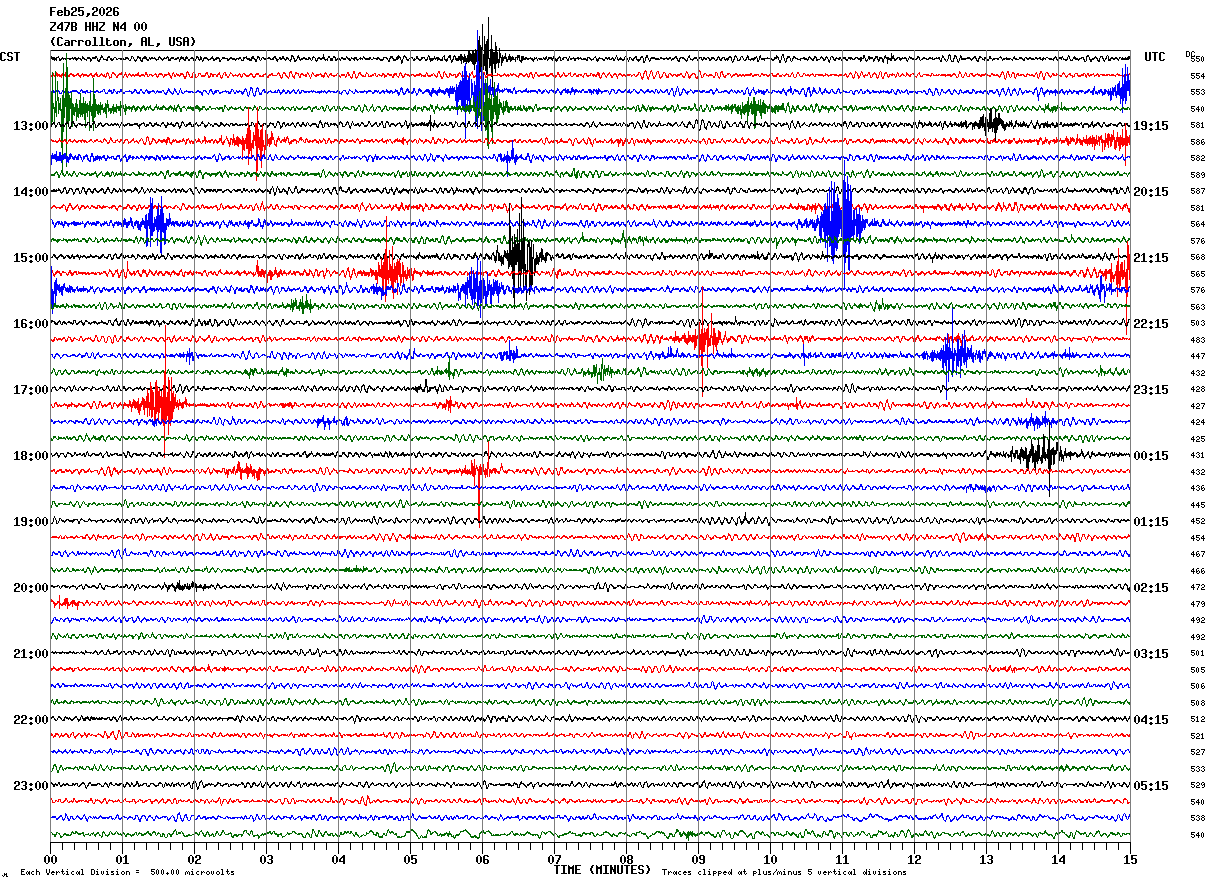Click the 19:15 UTC time label

[1151, 126]
